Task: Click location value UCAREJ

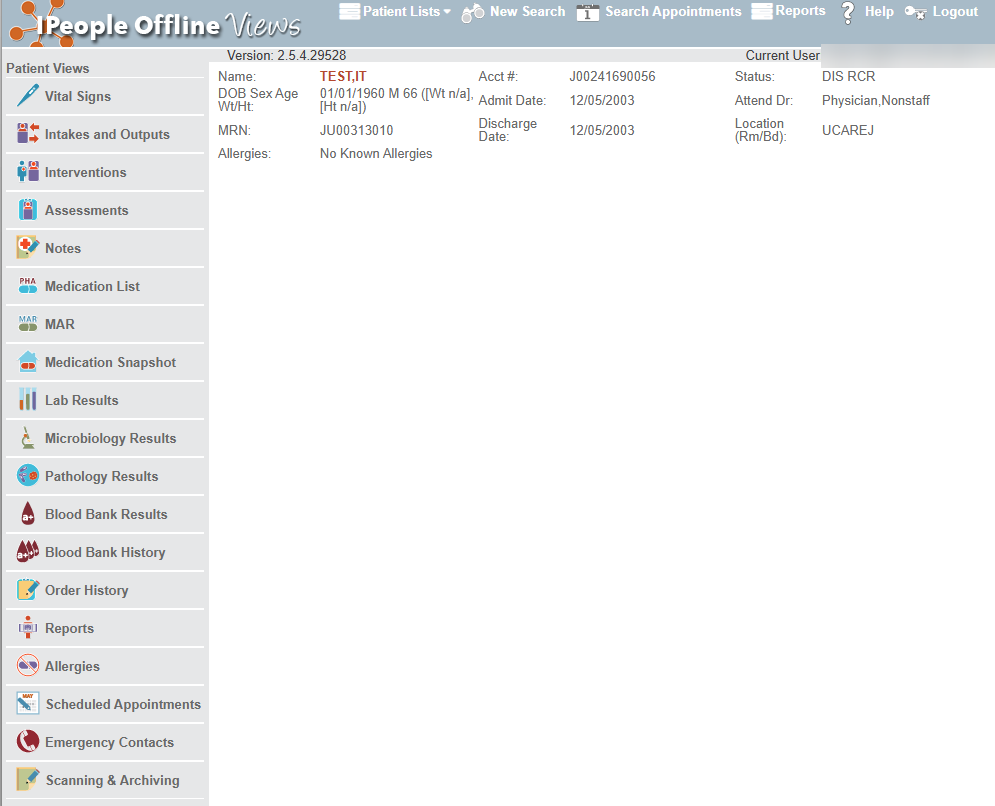Action: (x=848, y=130)
